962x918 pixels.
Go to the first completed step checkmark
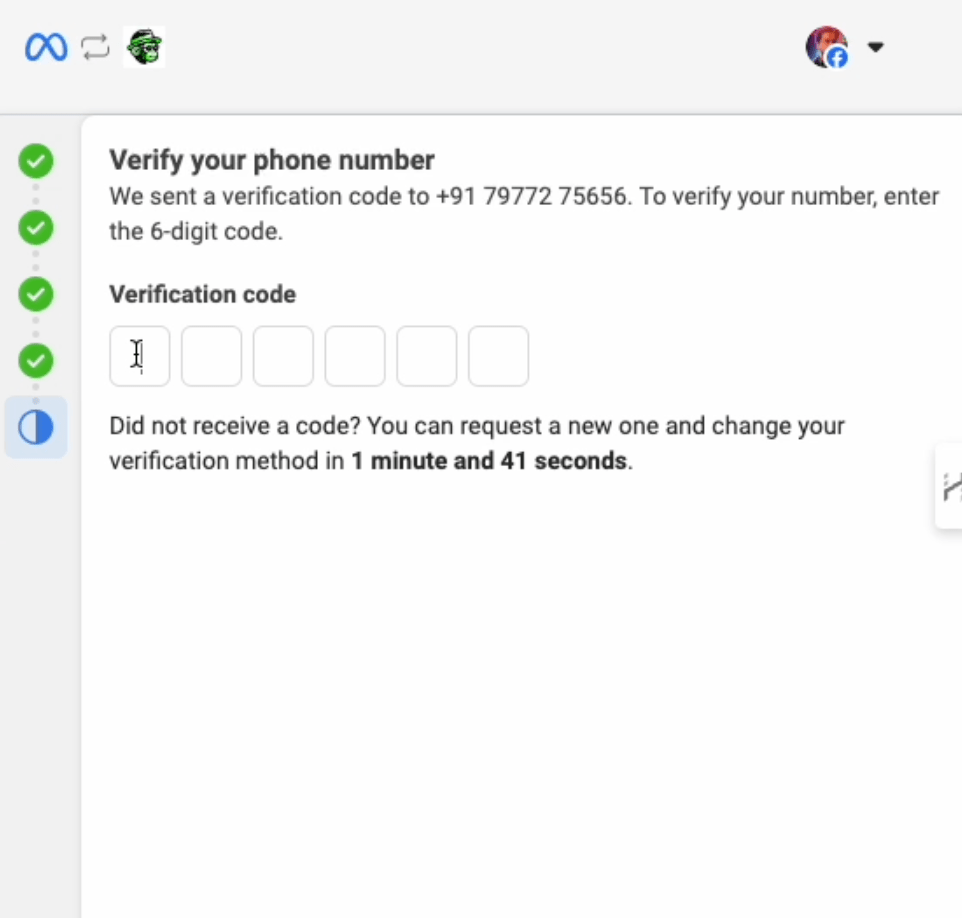[36, 161]
